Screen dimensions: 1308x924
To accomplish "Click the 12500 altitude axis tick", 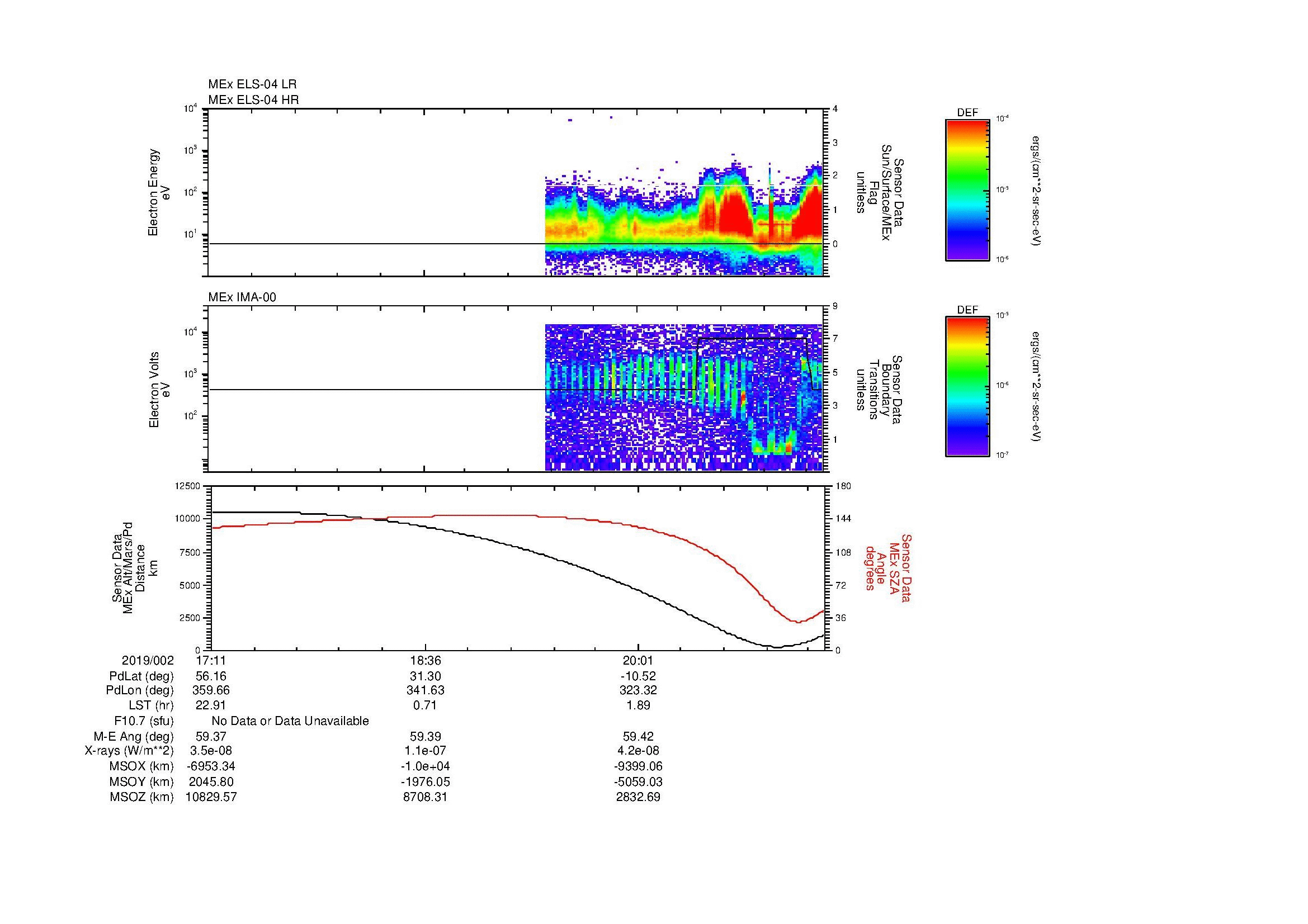I will click(188, 486).
